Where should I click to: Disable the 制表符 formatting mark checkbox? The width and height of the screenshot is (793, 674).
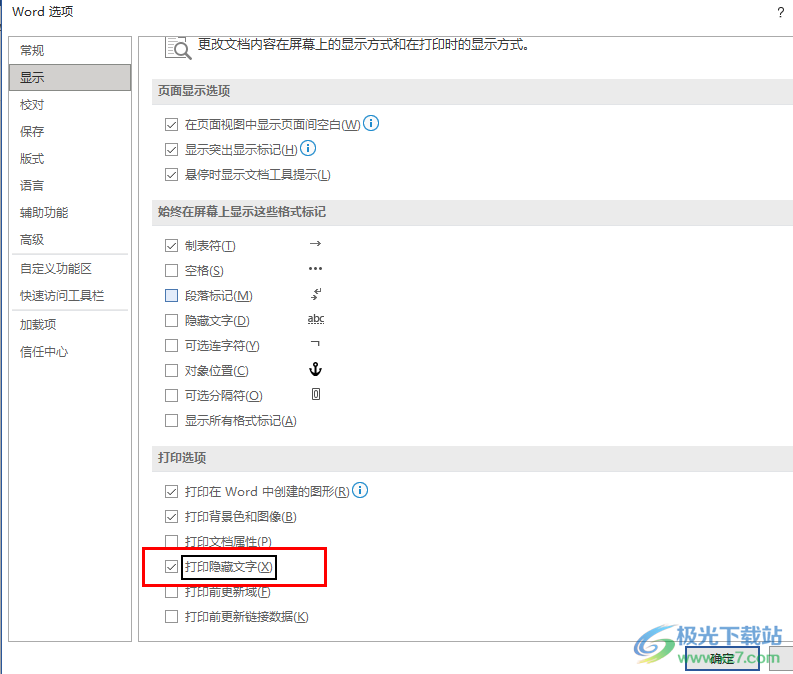[x=171, y=246]
